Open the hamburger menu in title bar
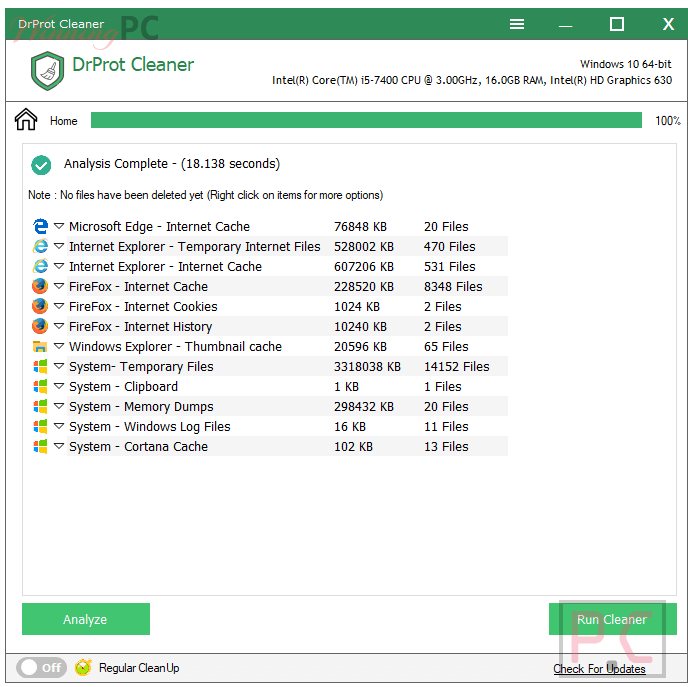The image size is (688, 687). (516, 24)
